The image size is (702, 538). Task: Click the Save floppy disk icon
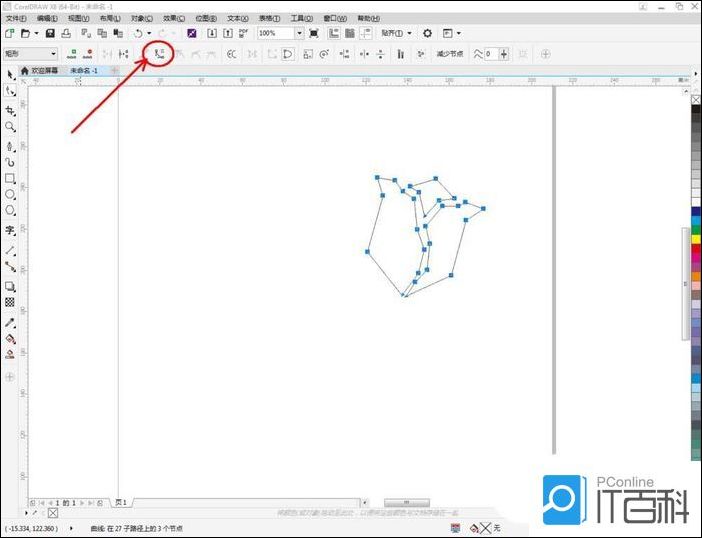click(x=50, y=33)
